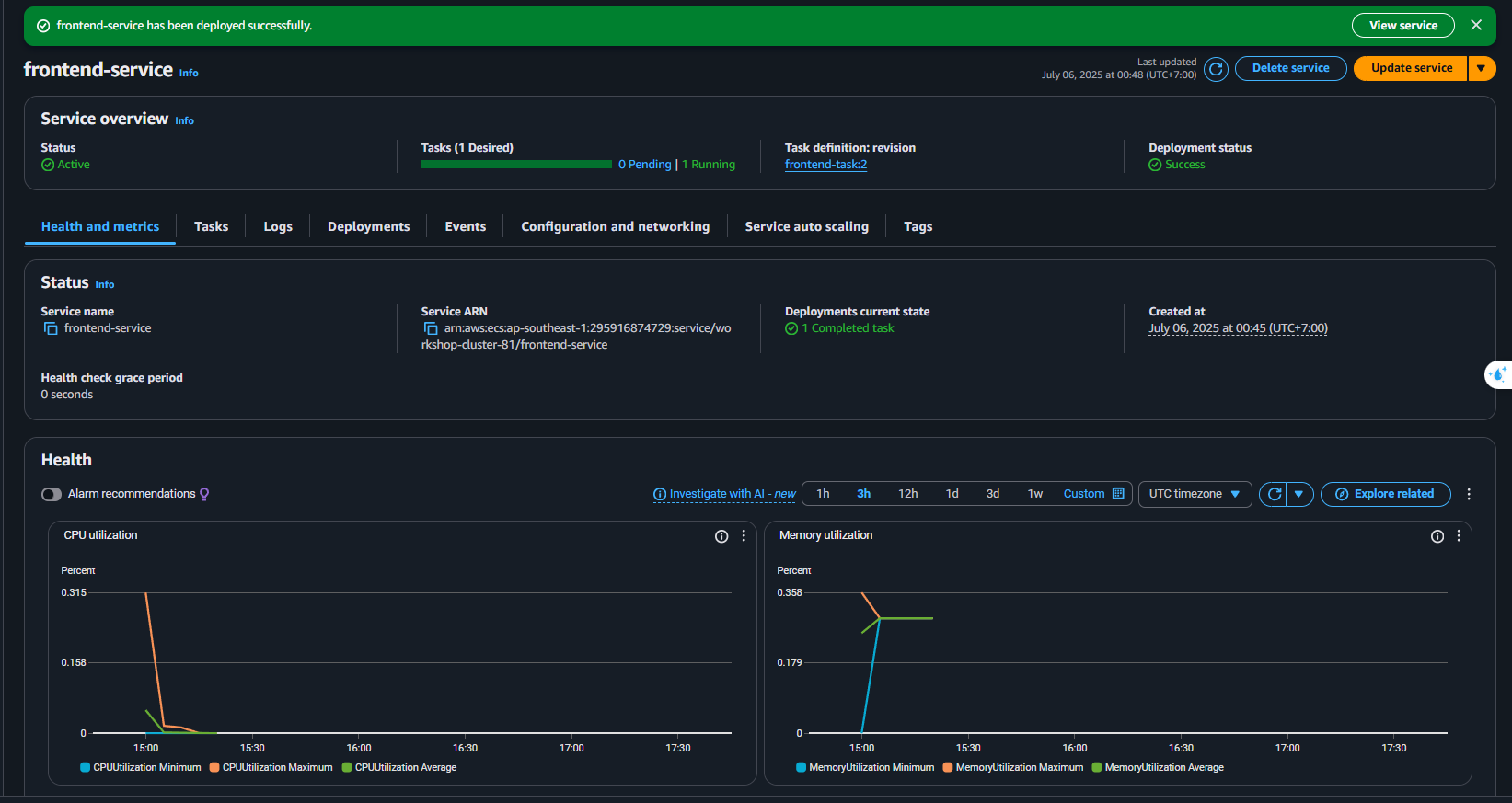Open Configuration and networking tab
The width and height of the screenshot is (1512, 803).
coord(615,226)
